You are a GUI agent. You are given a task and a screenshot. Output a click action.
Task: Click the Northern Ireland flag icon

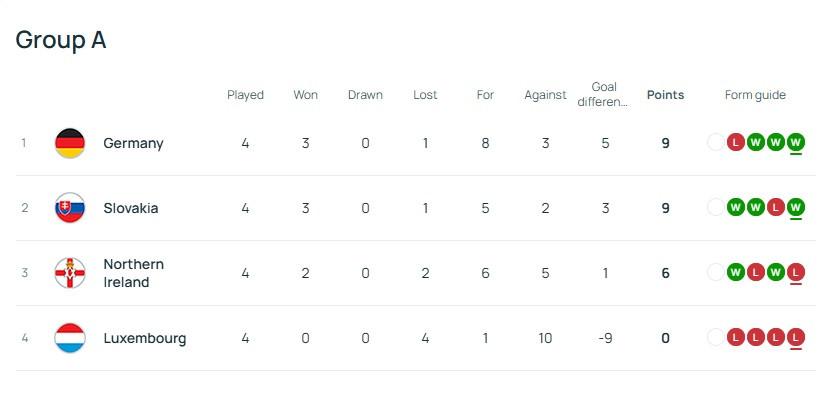click(70, 273)
